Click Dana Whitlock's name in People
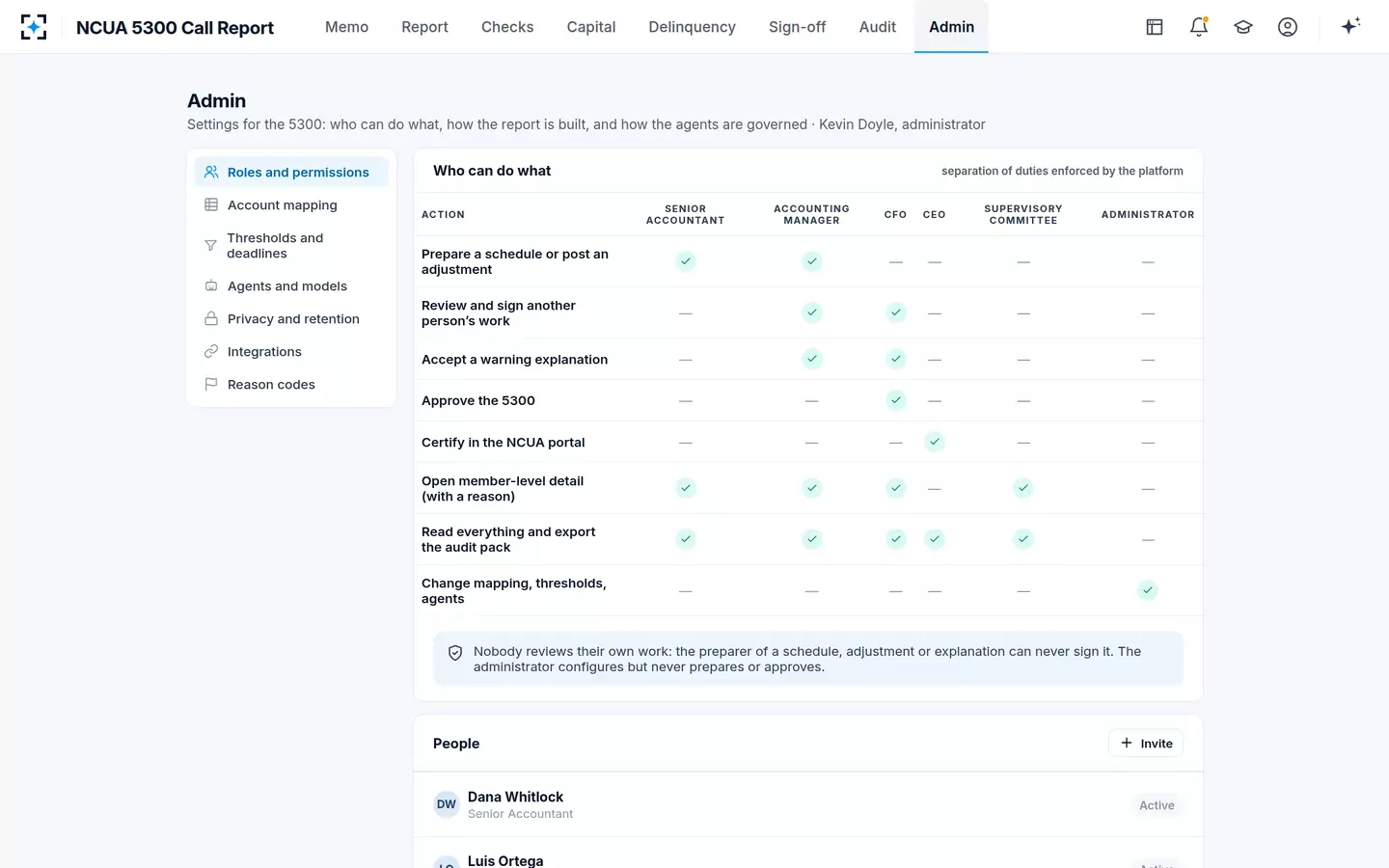This screenshot has width=1389, height=868. 515,797
